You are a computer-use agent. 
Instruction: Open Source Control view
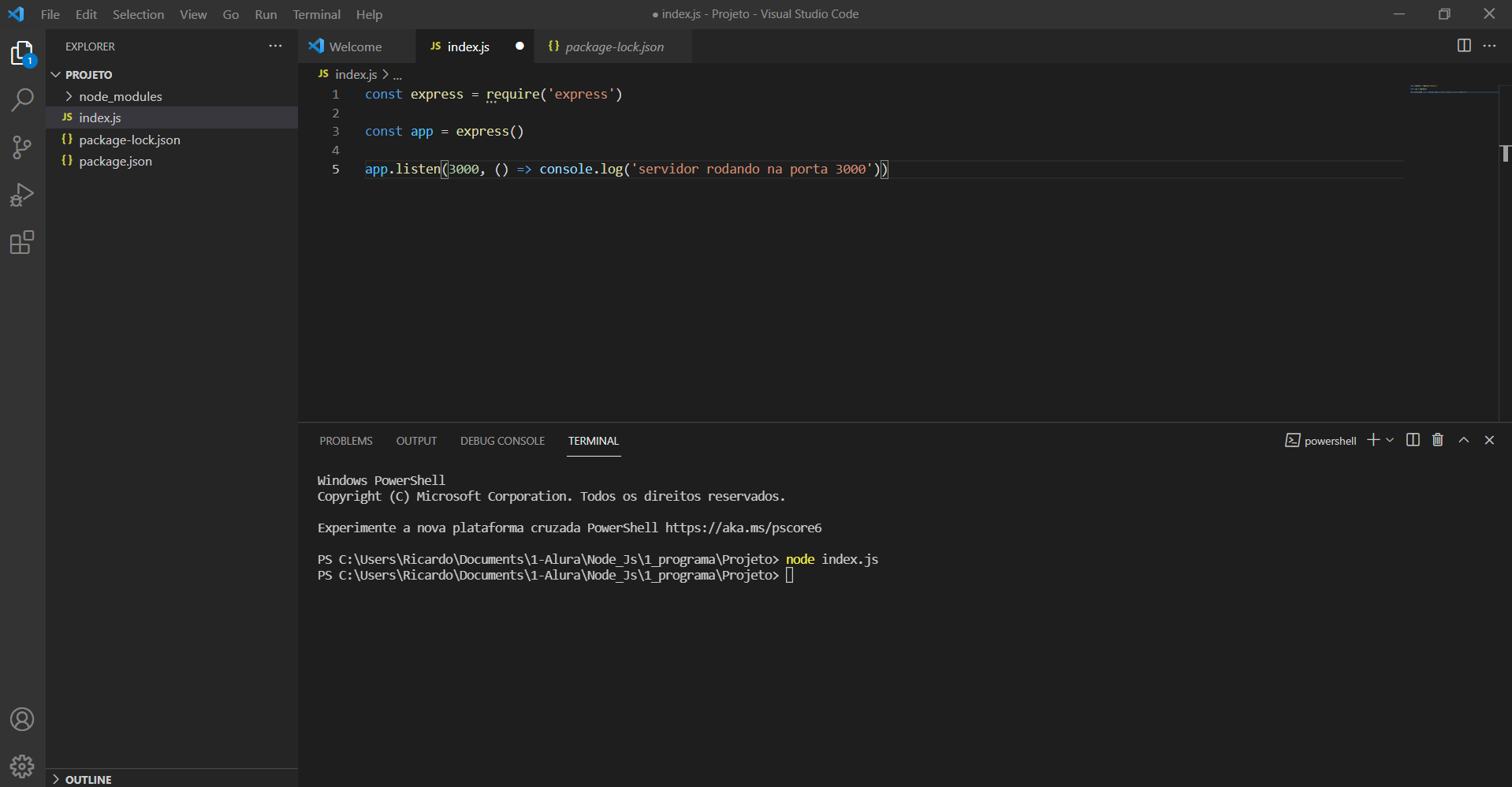(22, 147)
